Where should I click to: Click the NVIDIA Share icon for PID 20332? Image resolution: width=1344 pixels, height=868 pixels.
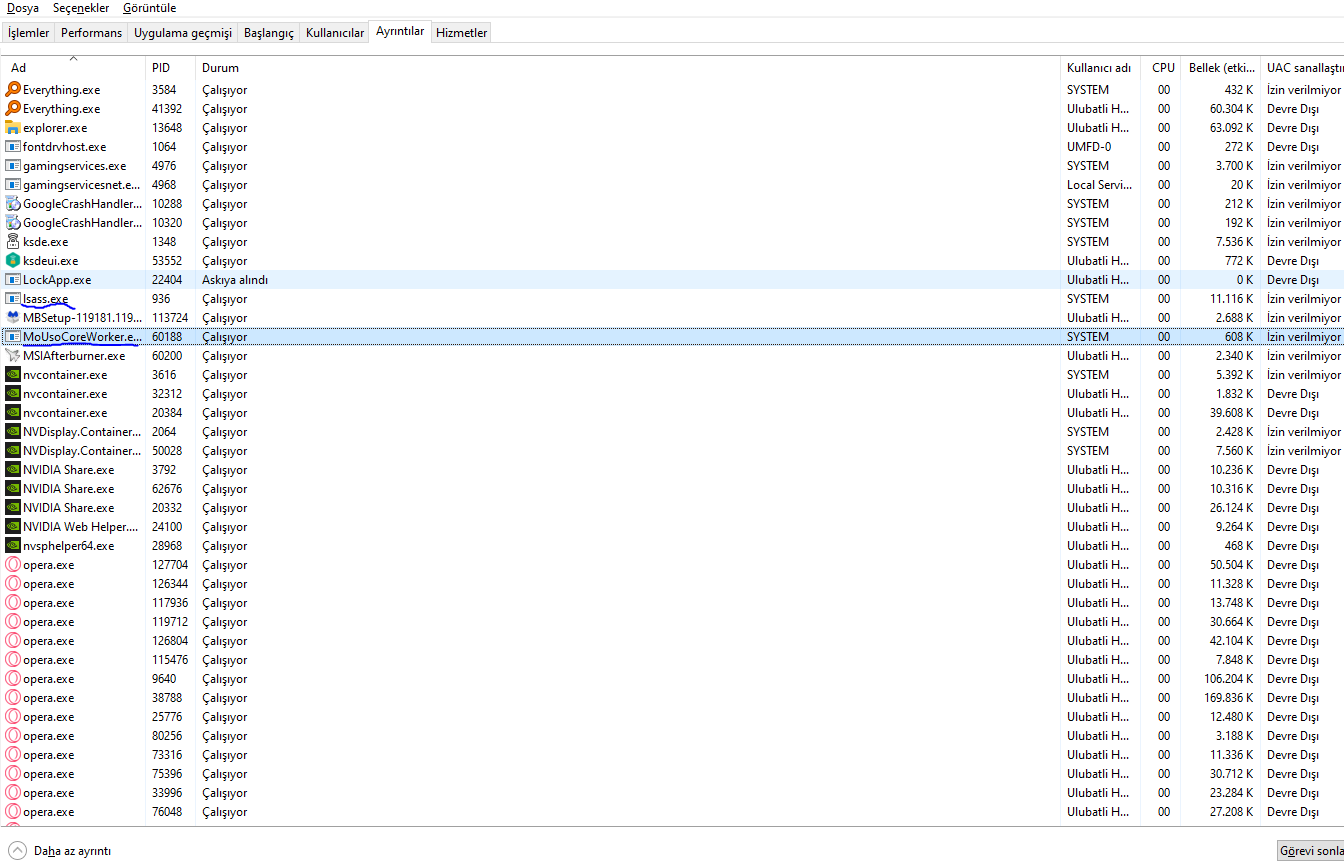[x=13, y=507]
